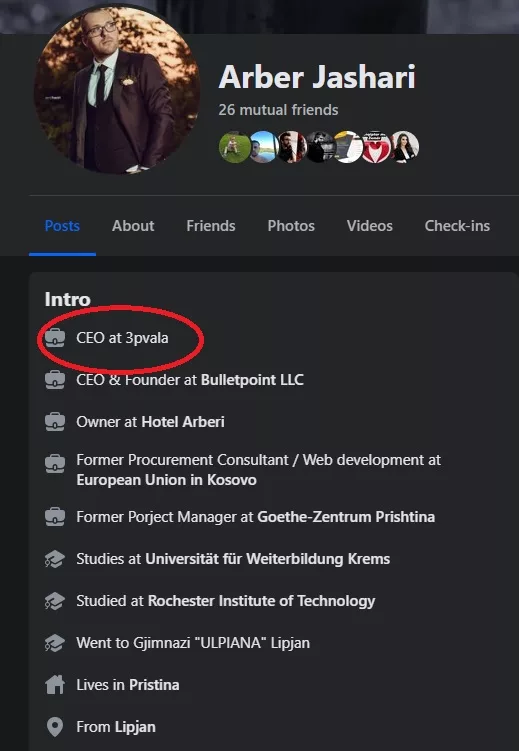Open the 26 mutual friends link
Screen dimensions: 519x751
pos(278,110)
